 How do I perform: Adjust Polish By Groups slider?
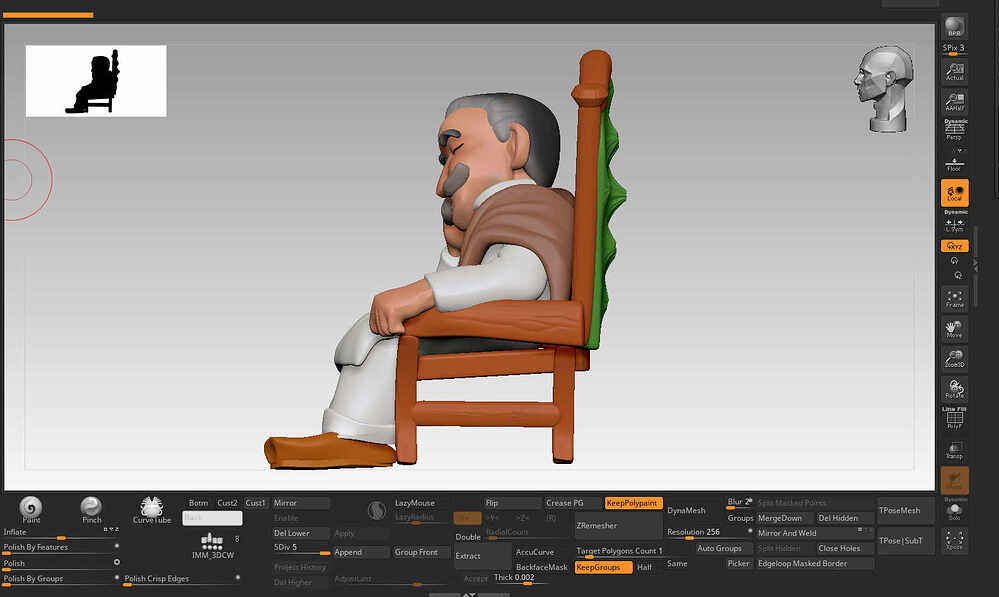coord(61,580)
